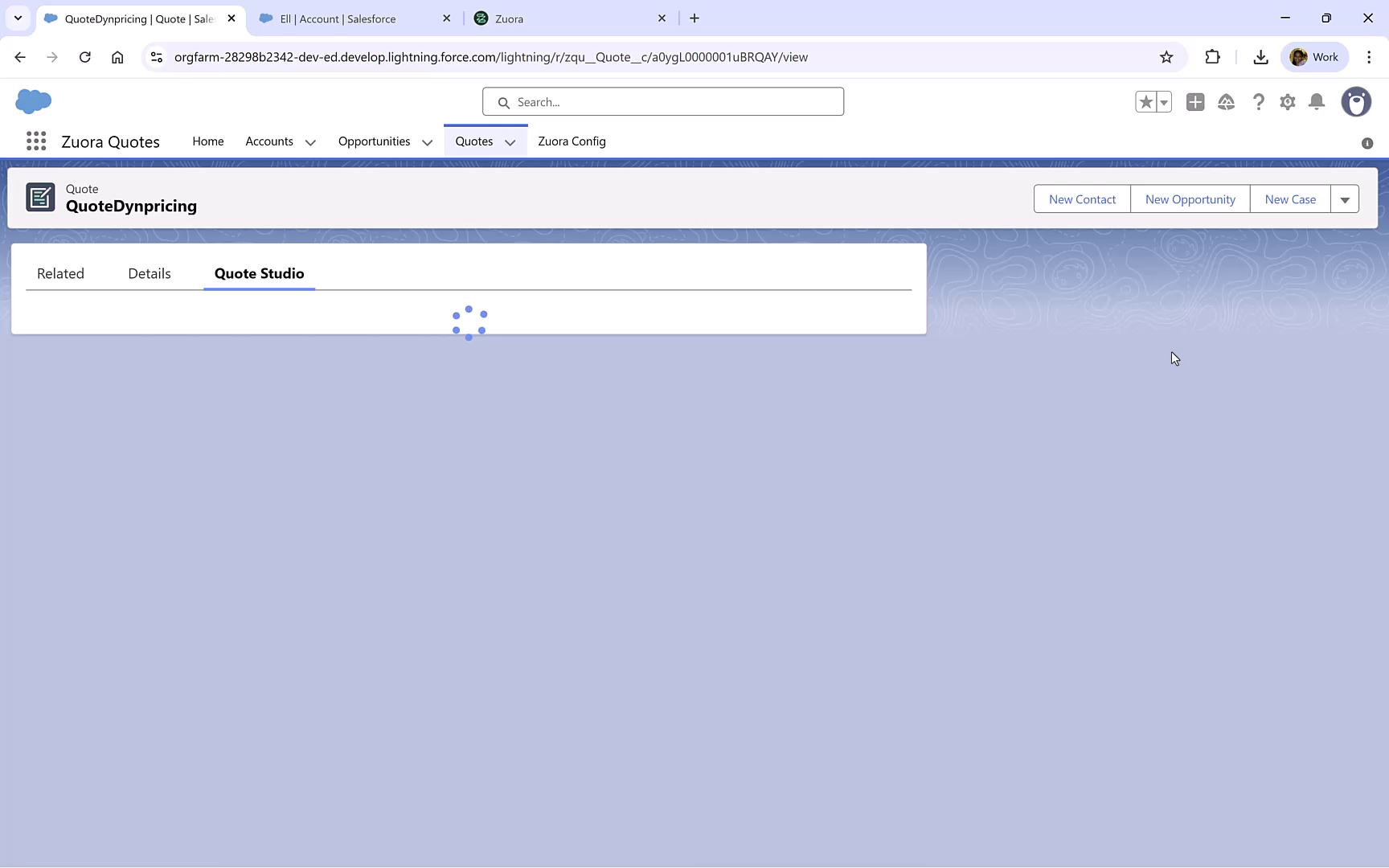Open the user avatar profile menu
Image resolution: width=1389 pixels, height=868 pixels.
[x=1356, y=102]
